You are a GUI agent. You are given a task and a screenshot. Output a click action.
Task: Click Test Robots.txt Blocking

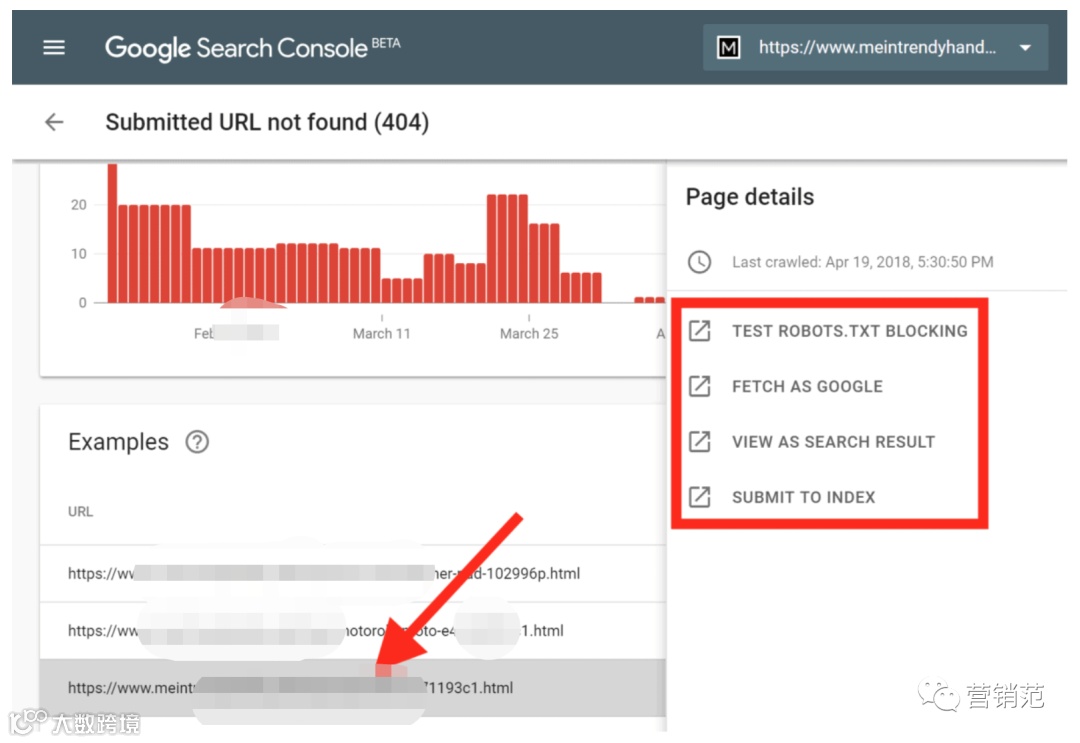[x=849, y=331]
